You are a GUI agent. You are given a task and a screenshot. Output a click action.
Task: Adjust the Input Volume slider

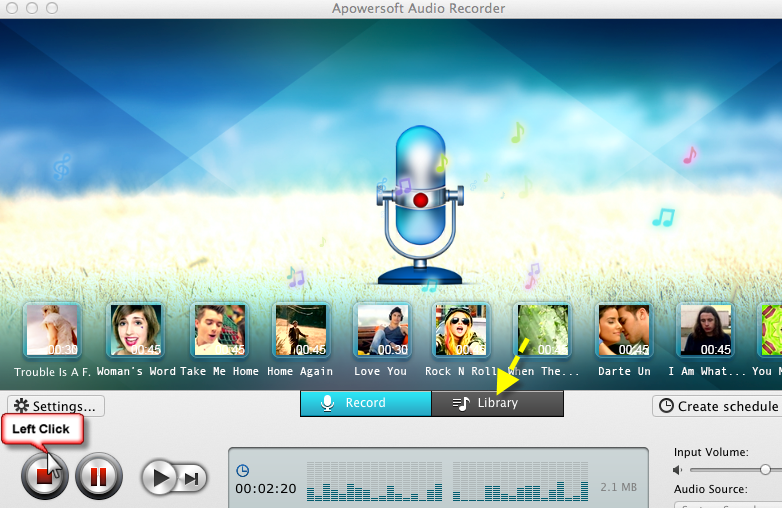[x=764, y=470]
